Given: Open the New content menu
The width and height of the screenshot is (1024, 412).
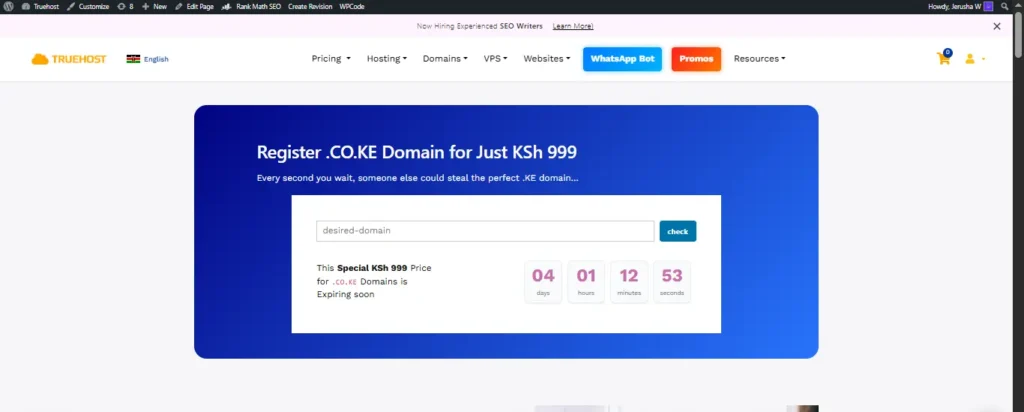Looking at the screenshot, I should 154,7.
